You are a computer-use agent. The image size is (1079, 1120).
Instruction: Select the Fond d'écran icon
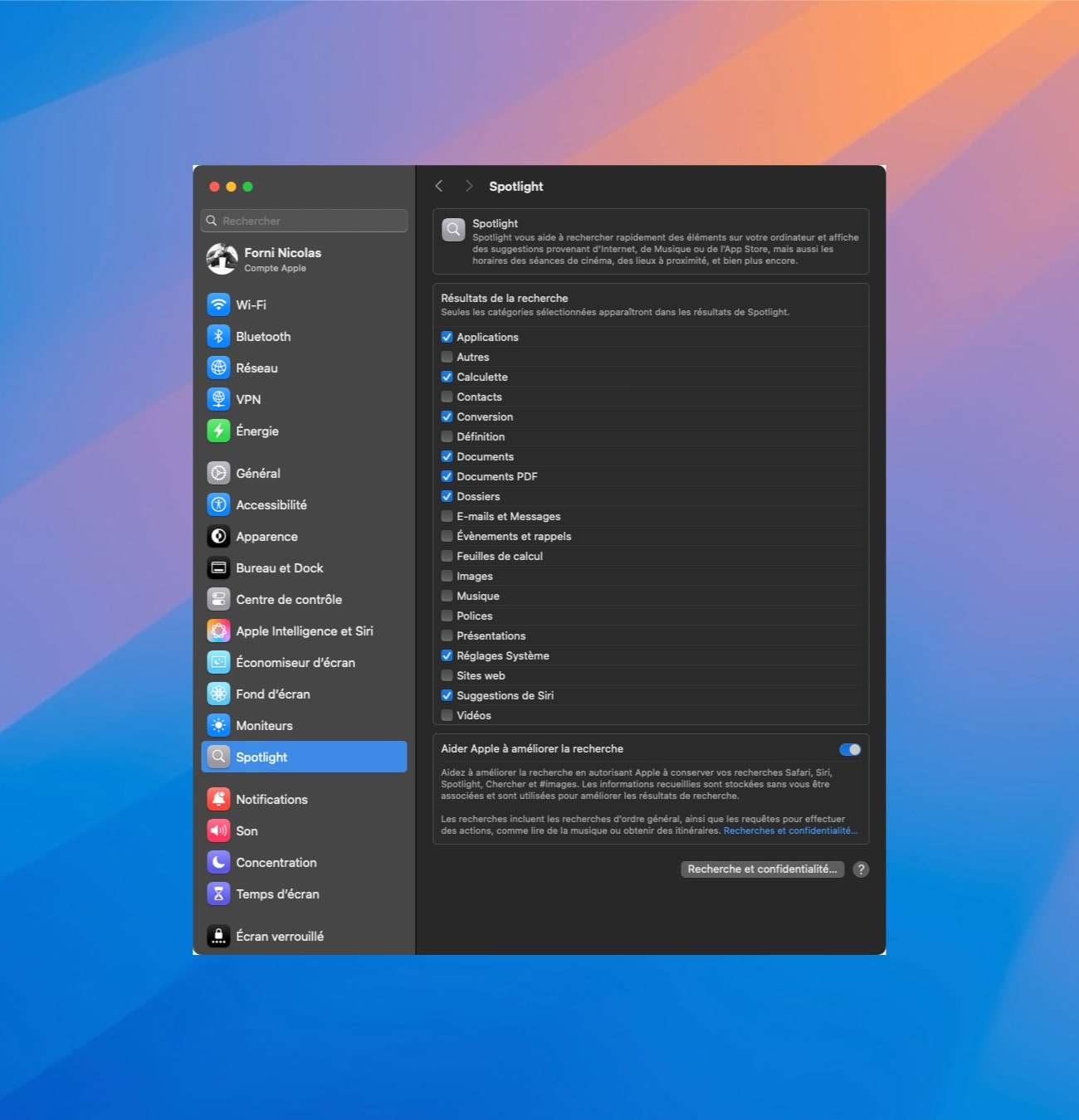(x=217, y=694)
